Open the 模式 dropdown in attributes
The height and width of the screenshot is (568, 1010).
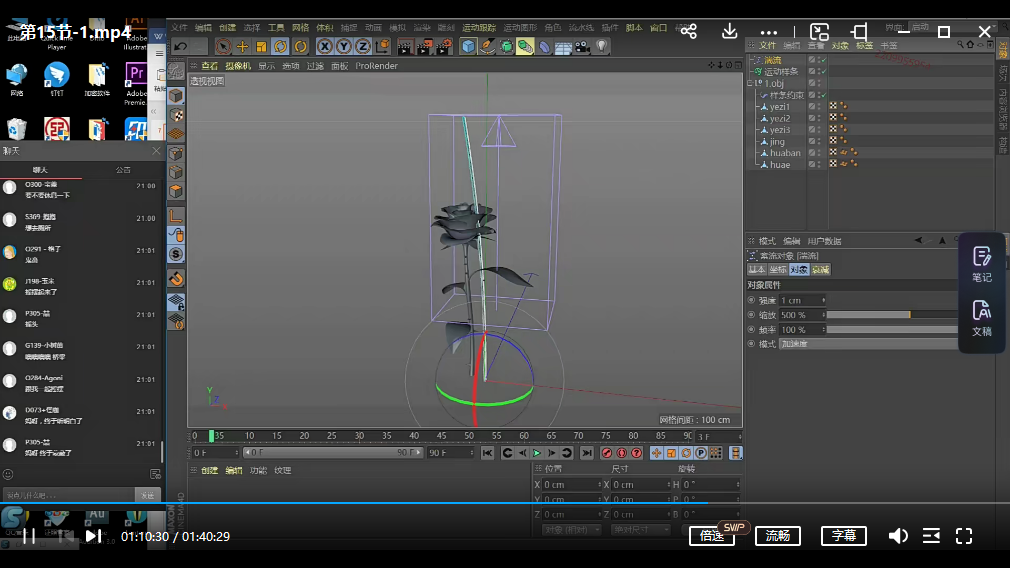point(868,344)
